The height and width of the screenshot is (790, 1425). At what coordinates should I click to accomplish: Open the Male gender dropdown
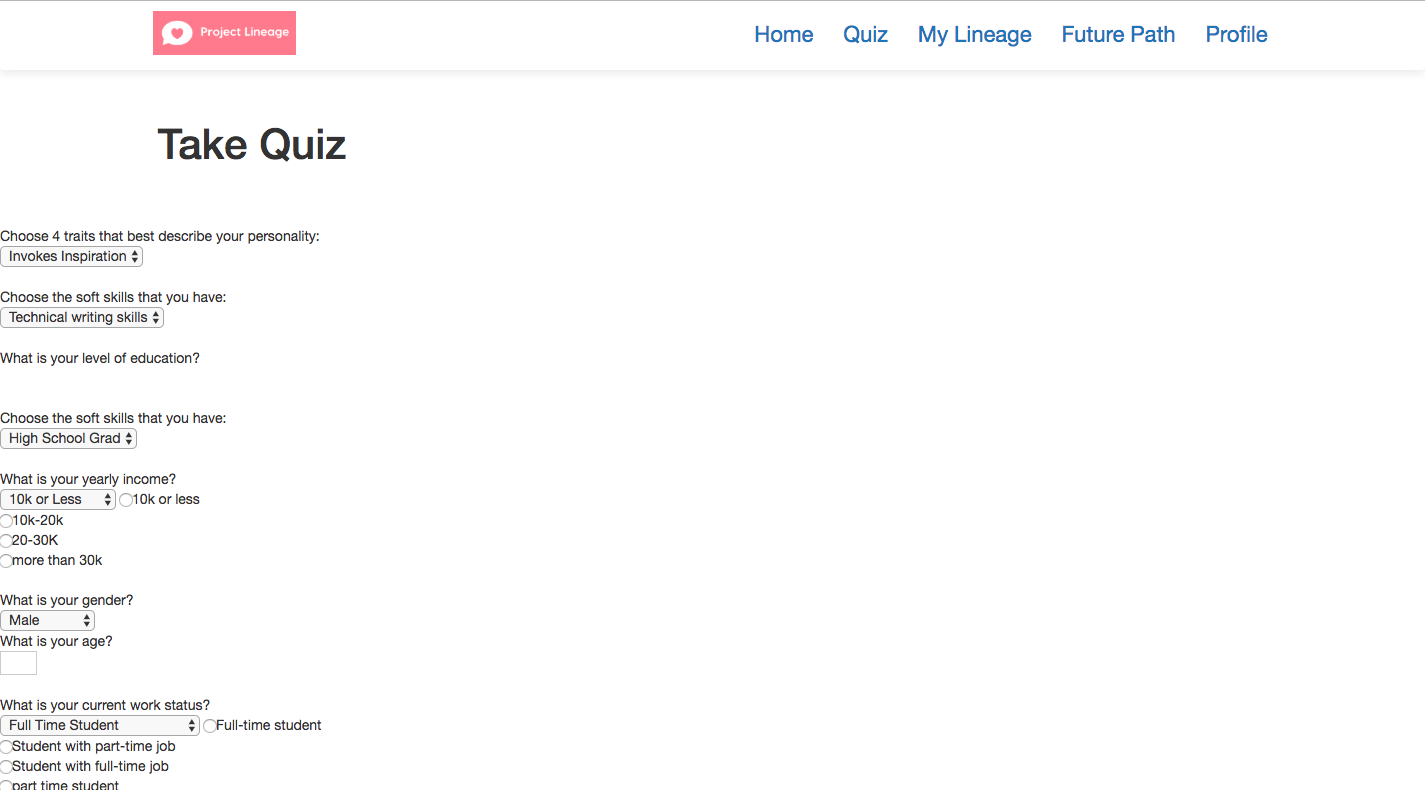pos(47,621)
